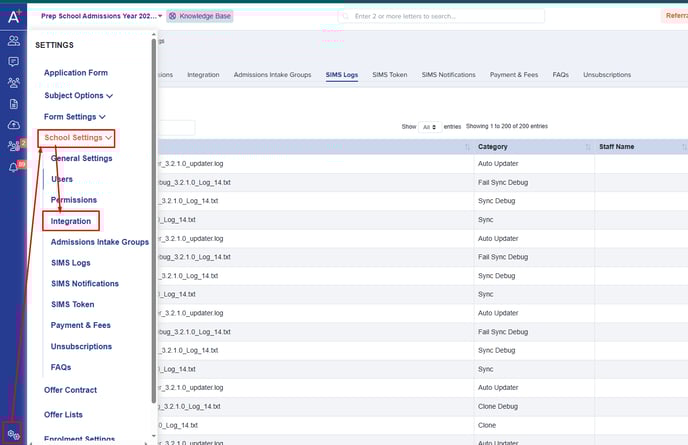
Task: Collapse School Settings submenu
Action: [x=78, y=138]
